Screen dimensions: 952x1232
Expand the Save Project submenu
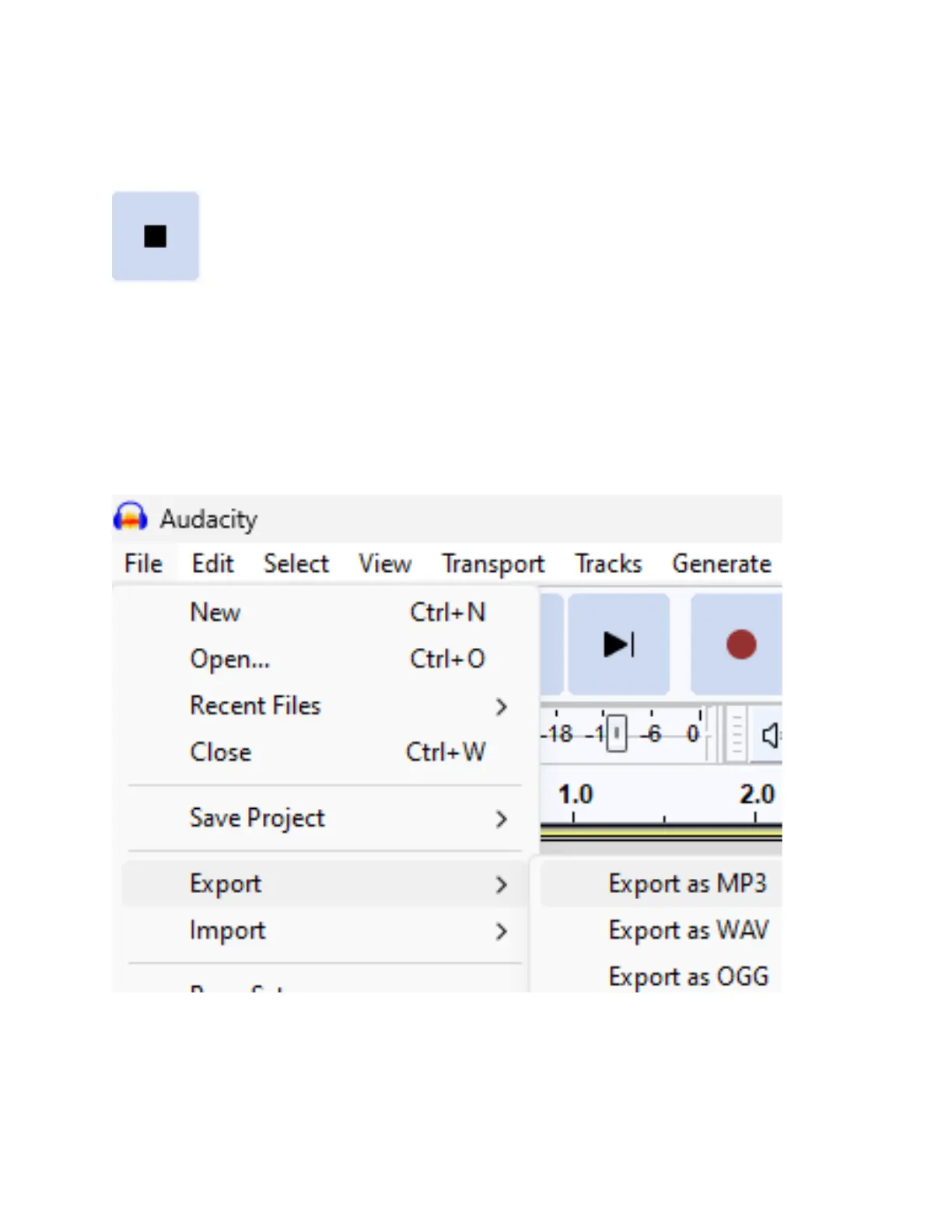(326, 818)
